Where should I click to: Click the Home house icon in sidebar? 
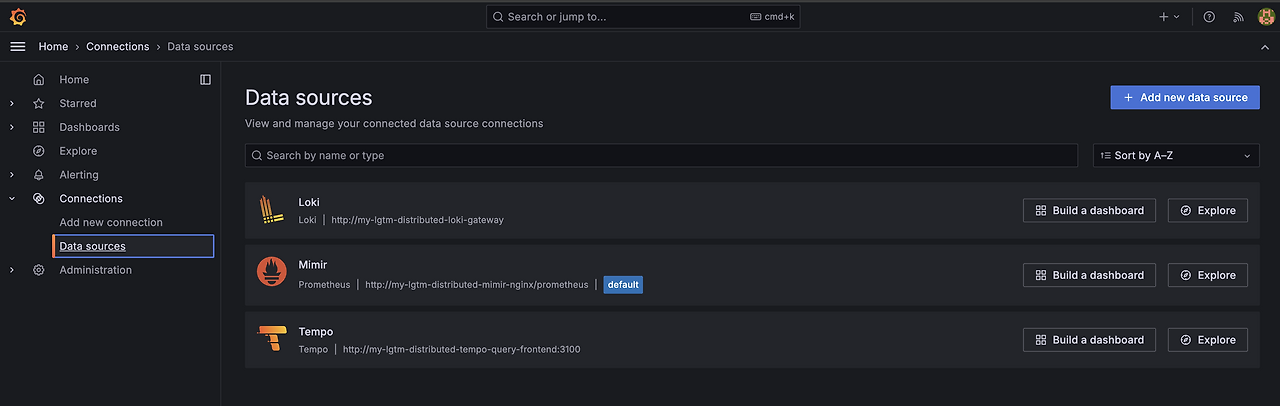[x=39, y=80]
